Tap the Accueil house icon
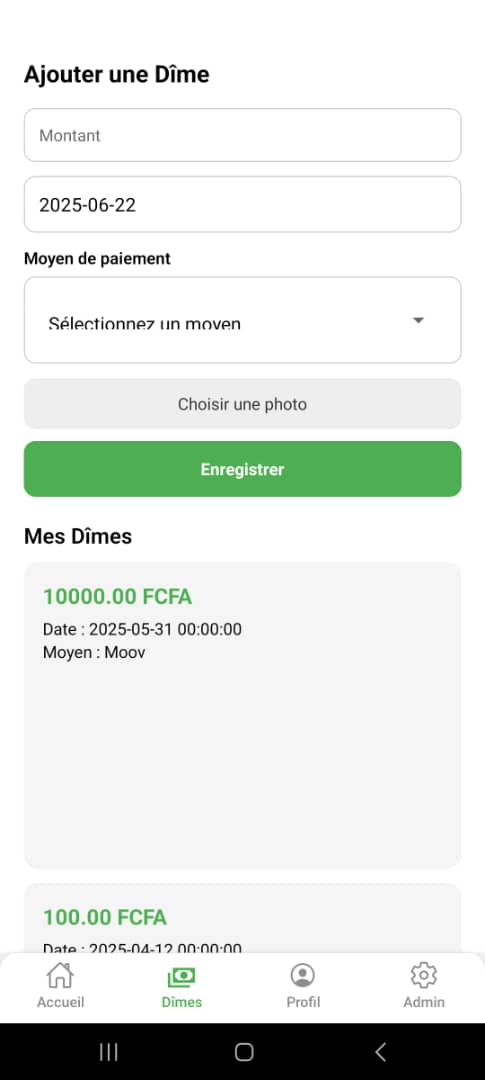The width and height of the screenshot is (485, 1080). tap(60, 975)
